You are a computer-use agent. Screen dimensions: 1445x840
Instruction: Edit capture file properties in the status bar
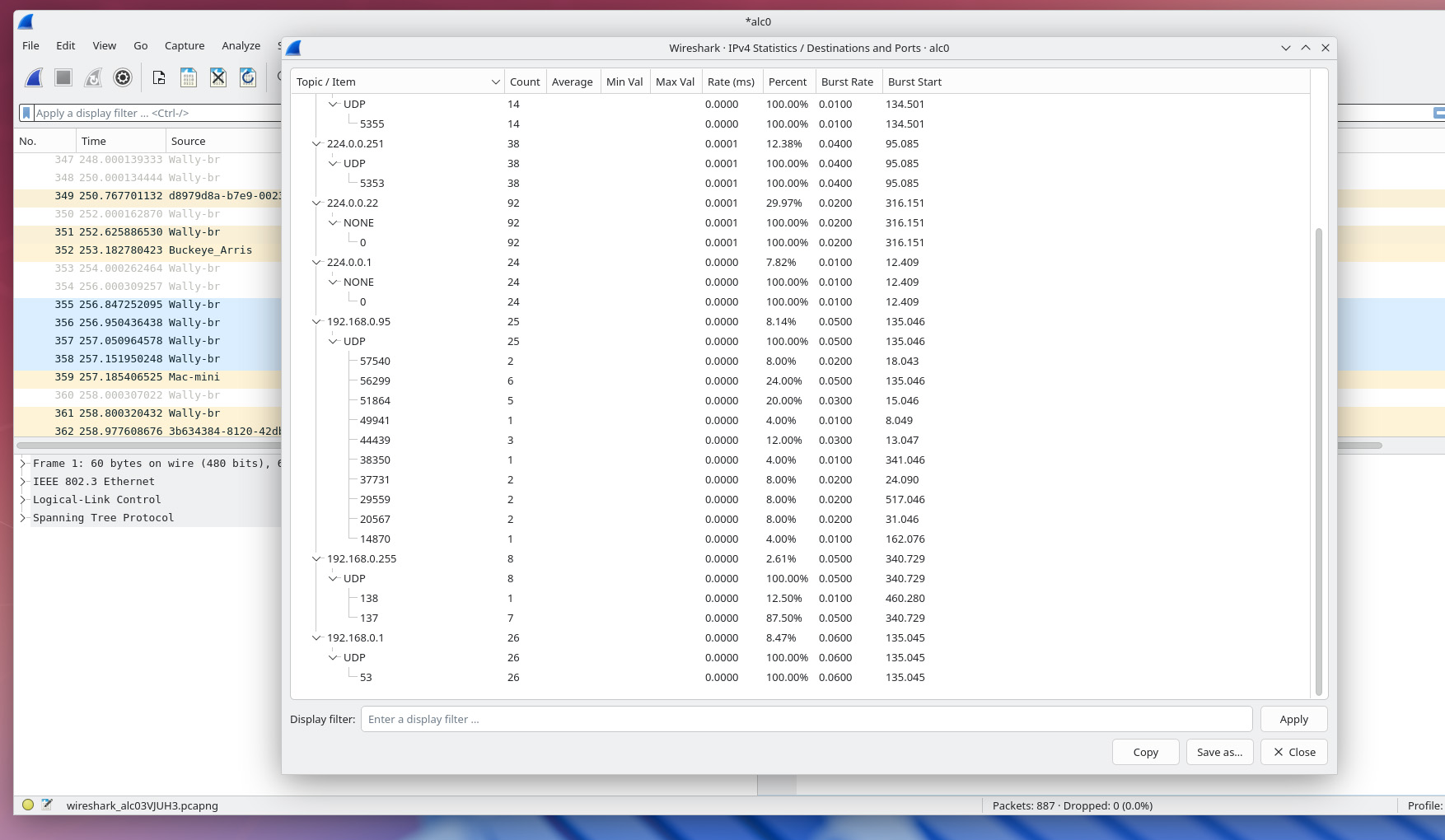(47, 805)
